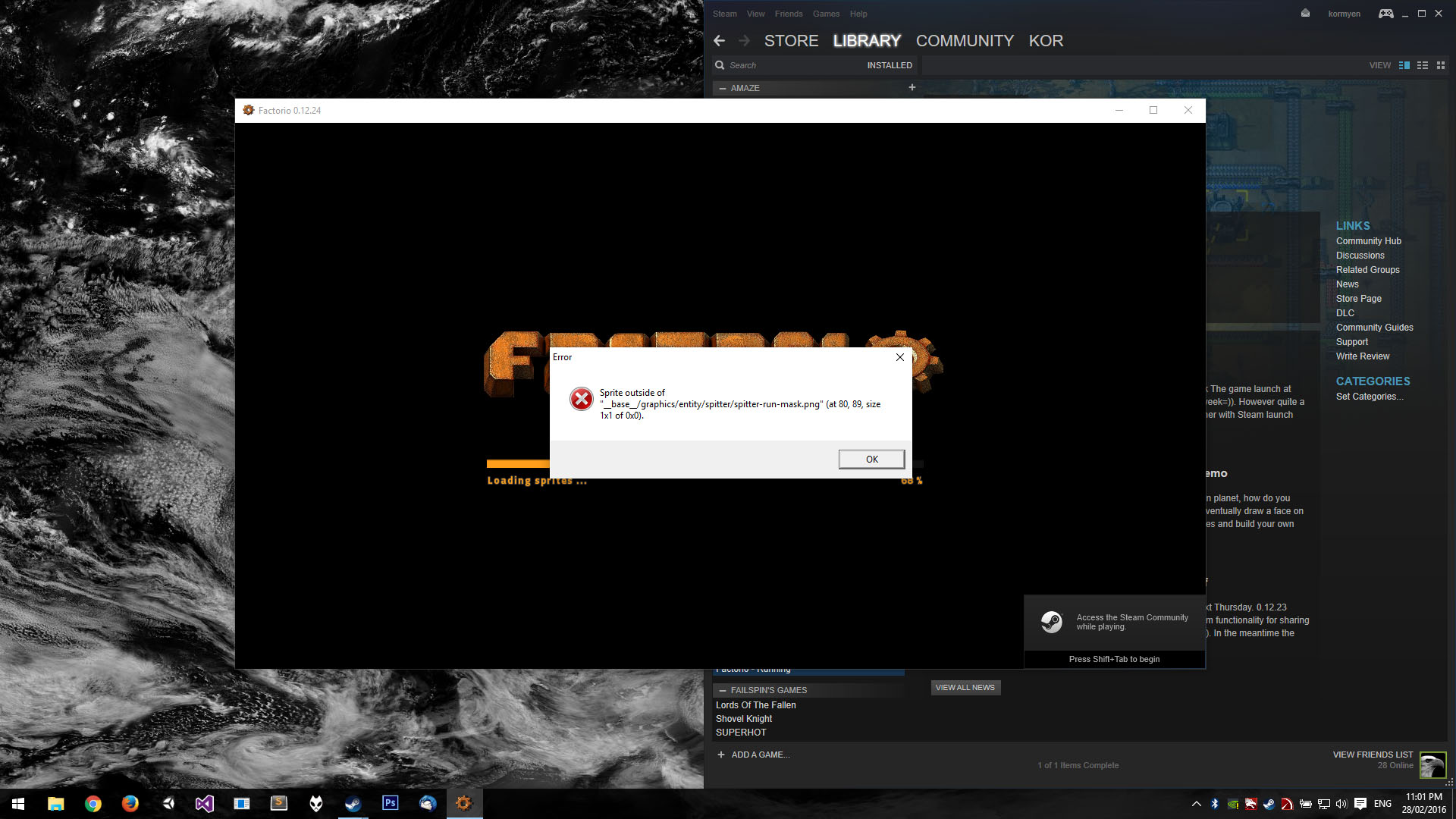The width and height of the screenshot is (1456, 819).
Task: Open the Support link
Action: (1351, 342)
